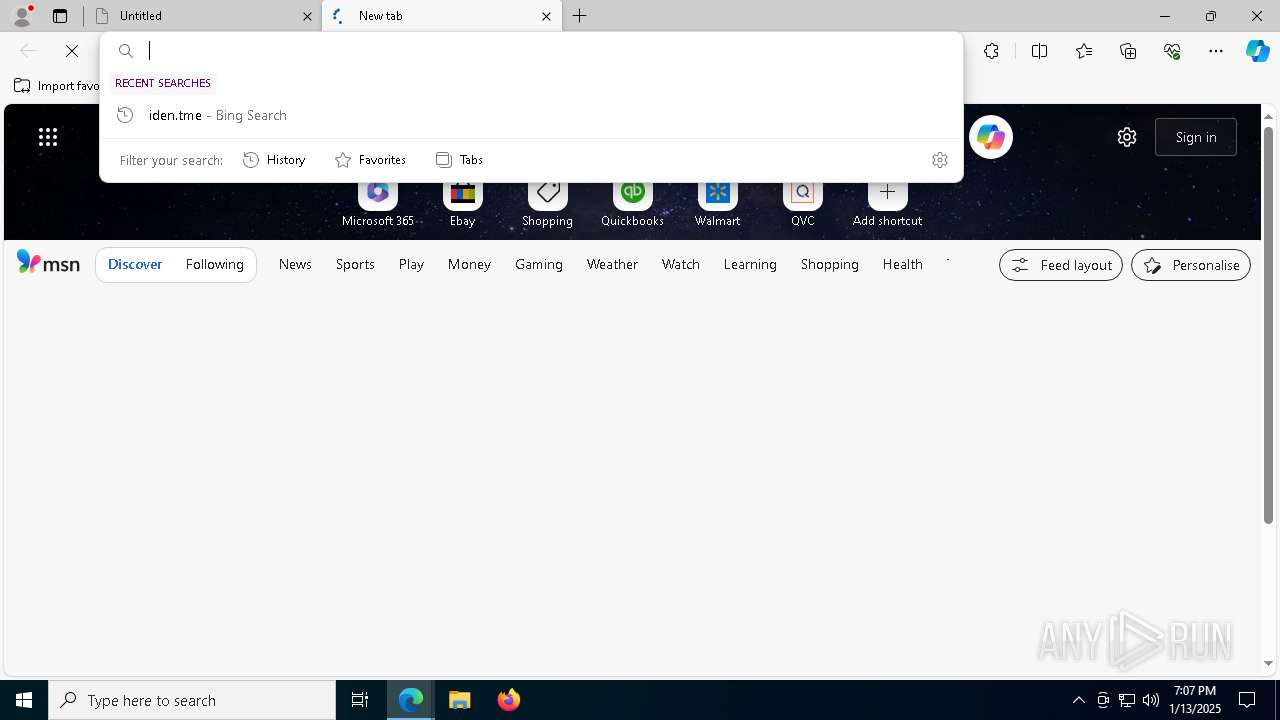Viewport: 1280px width, 720px height.
Task: Close the Untitled tab
Action: [308, 16]
